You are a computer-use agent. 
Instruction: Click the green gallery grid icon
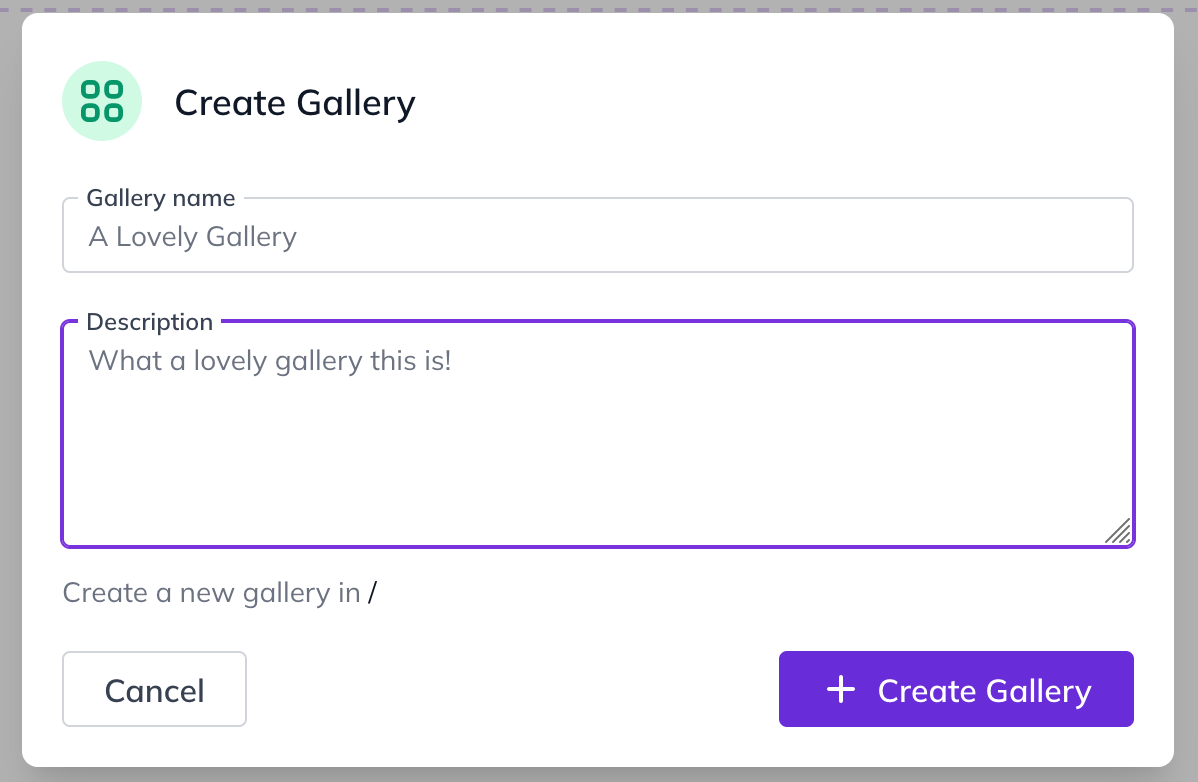point(102,101)
